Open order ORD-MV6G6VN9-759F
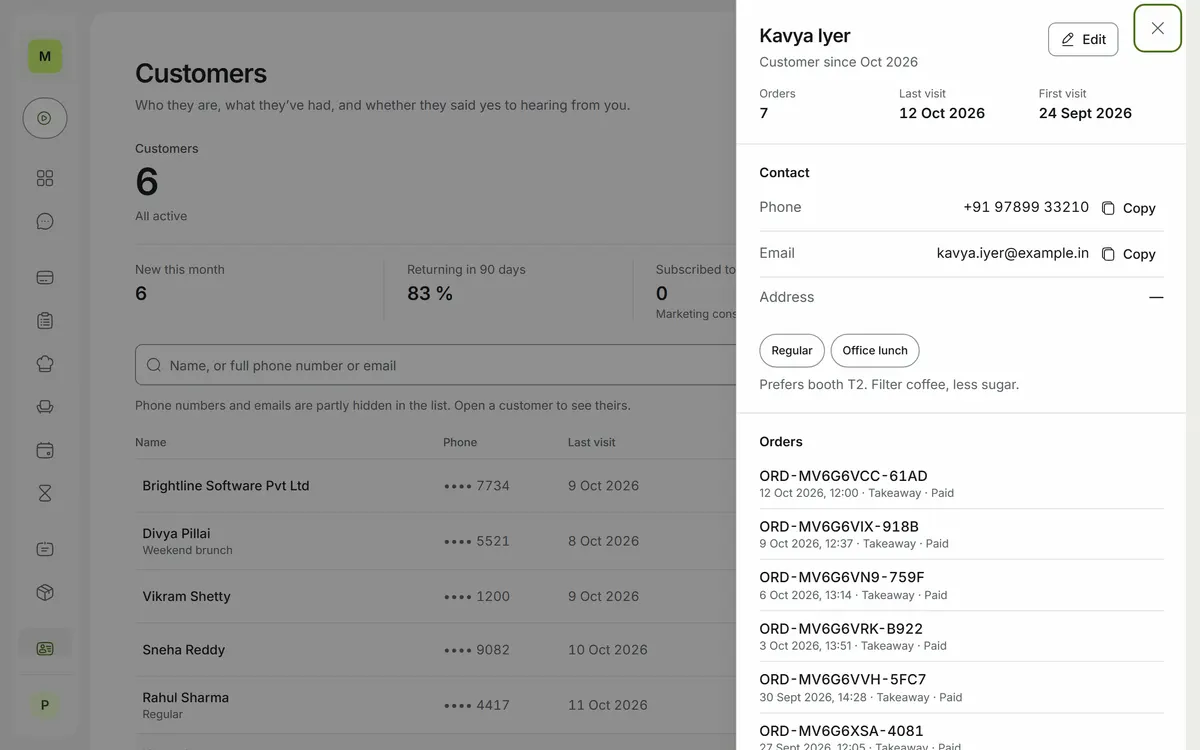Viewport: 1200px width, 750px height. click(961, 585)
